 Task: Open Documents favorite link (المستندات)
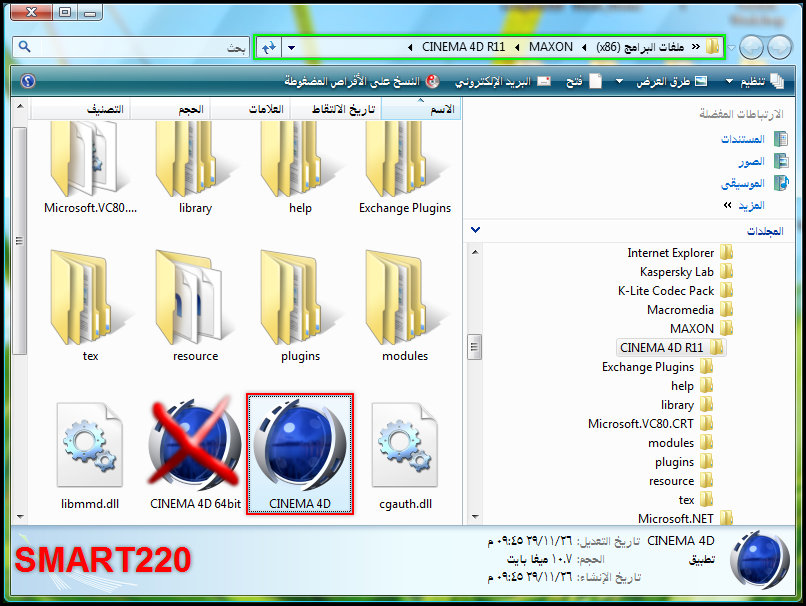click(x=742, y=139)
